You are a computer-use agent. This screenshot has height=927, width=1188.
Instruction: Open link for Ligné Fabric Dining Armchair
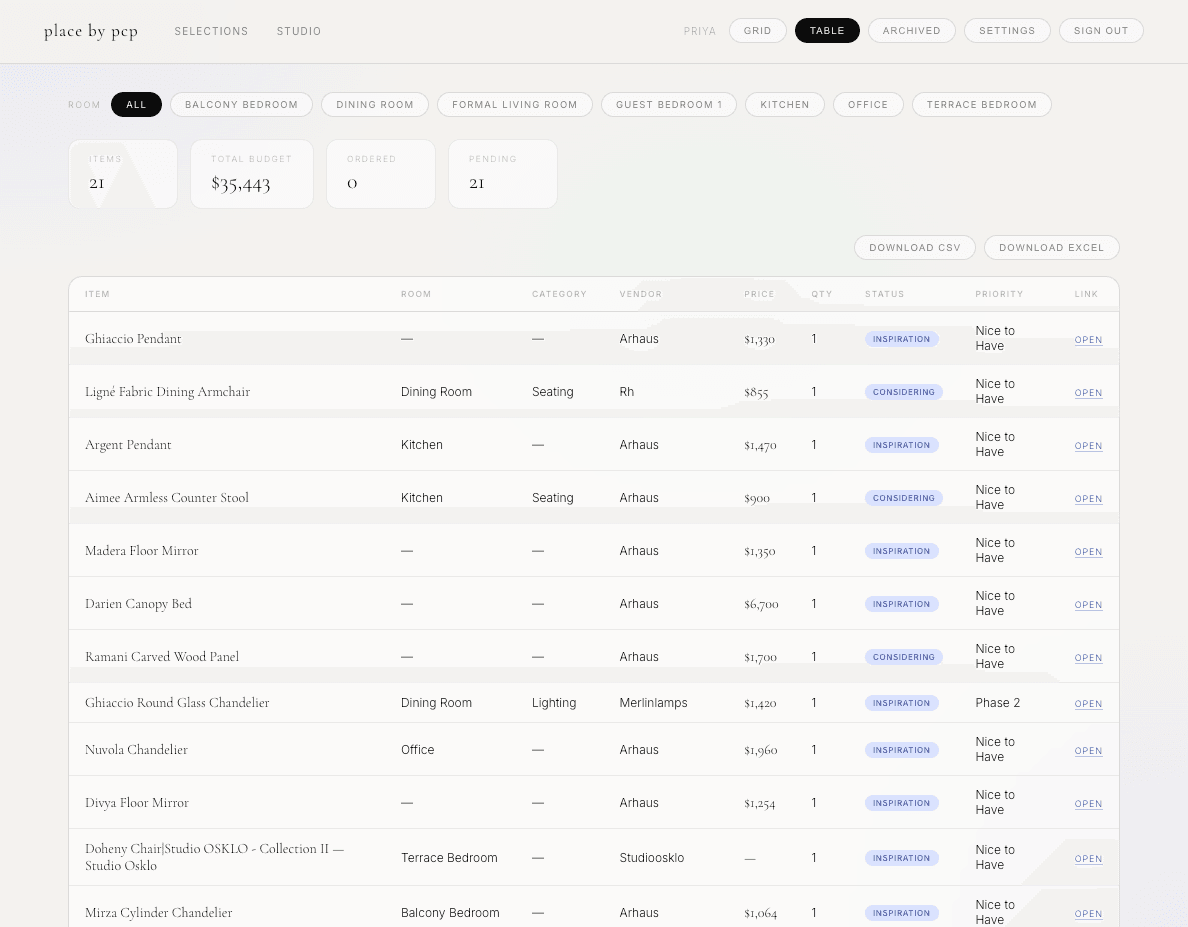tap(1088, 392)
